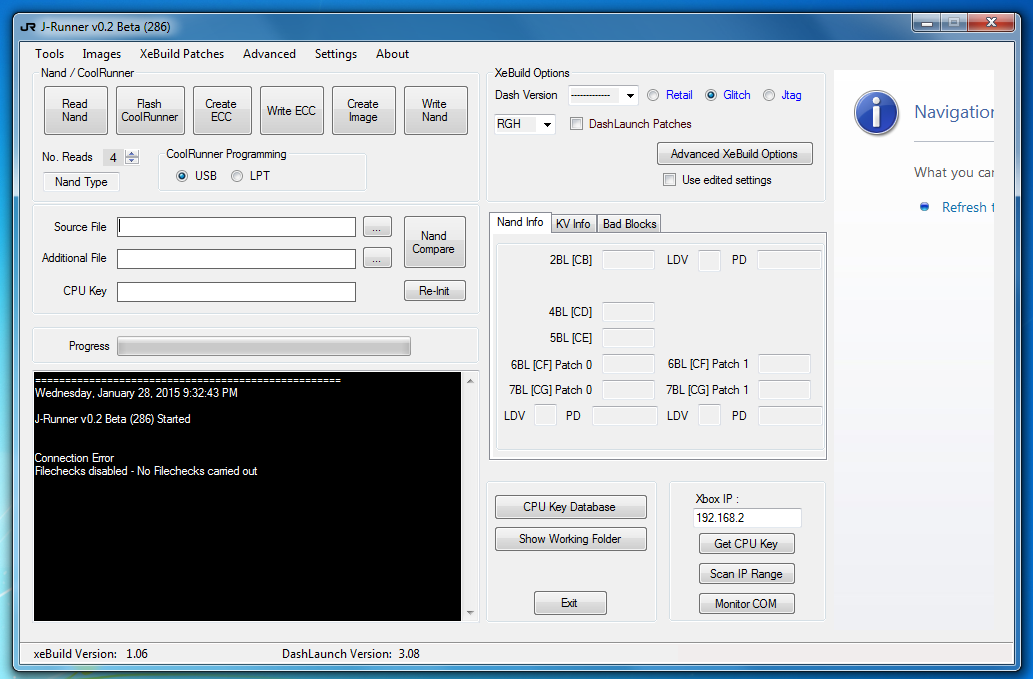Click in the CPU Key field
The width and height of the screenshot is (1033, 679).
coord(237,292)
